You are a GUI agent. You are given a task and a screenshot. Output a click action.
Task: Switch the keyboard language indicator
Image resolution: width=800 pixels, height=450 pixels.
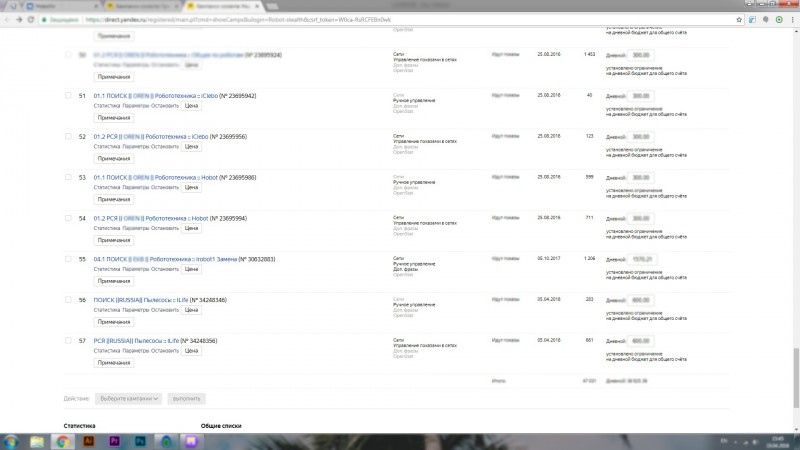[x=723, y=441]
